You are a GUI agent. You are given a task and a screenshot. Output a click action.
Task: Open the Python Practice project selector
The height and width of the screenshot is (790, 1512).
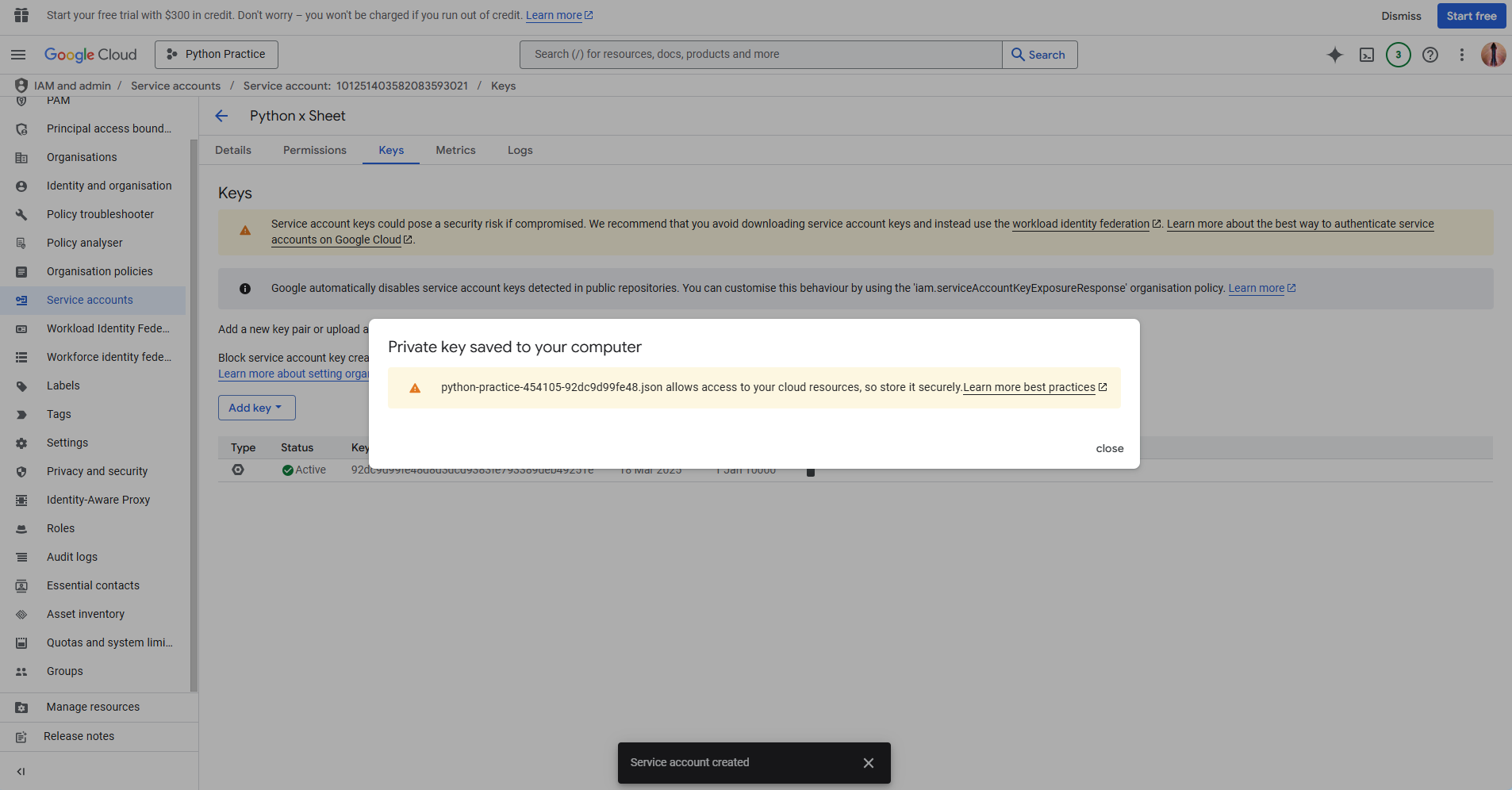(217, 55)
